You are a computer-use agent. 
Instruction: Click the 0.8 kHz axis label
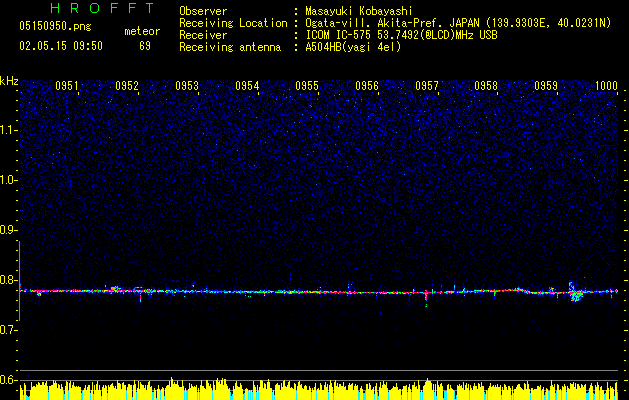(x=9, y=280)
